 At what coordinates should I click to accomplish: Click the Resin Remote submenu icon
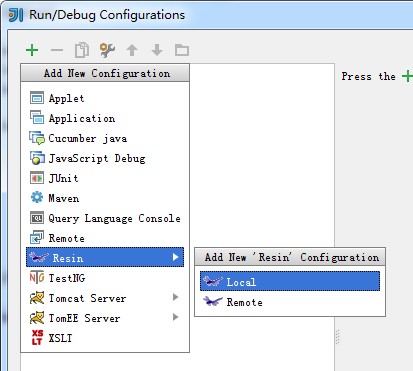tap(213, 301)
